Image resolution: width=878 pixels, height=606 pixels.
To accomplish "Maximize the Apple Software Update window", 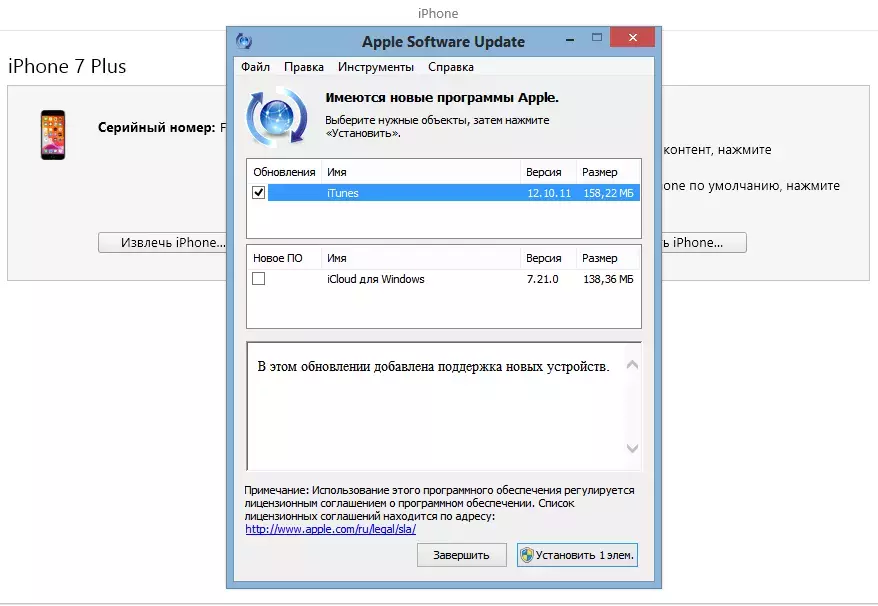I will point(597,38).
